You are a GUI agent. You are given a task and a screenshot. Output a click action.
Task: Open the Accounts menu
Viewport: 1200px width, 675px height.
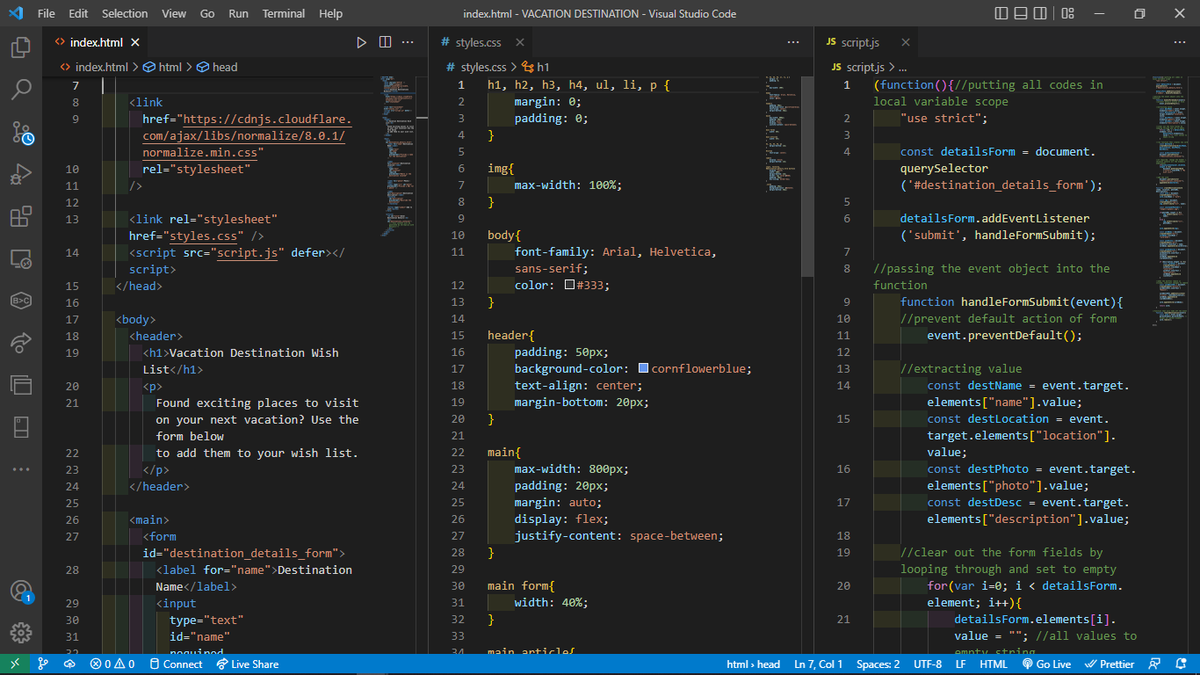click(x=22, y=592)
